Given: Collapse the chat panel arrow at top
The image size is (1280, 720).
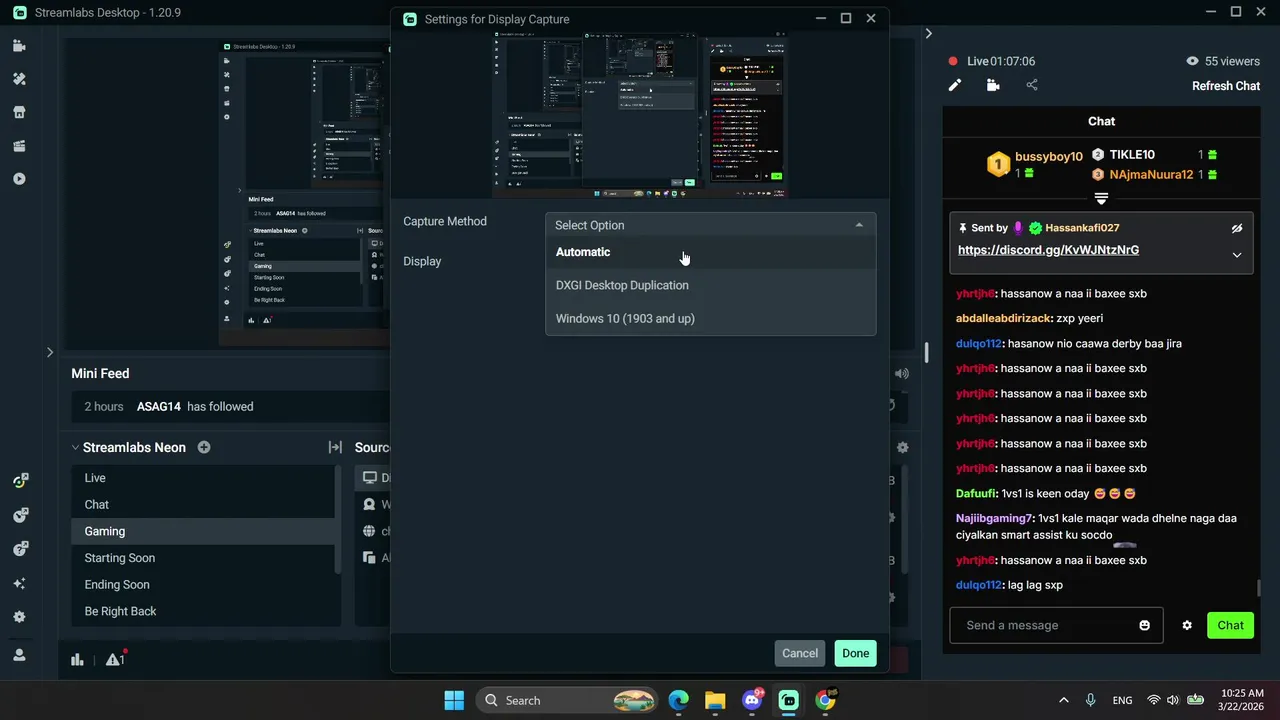Looking at the screenshot, I should (928, 33).
